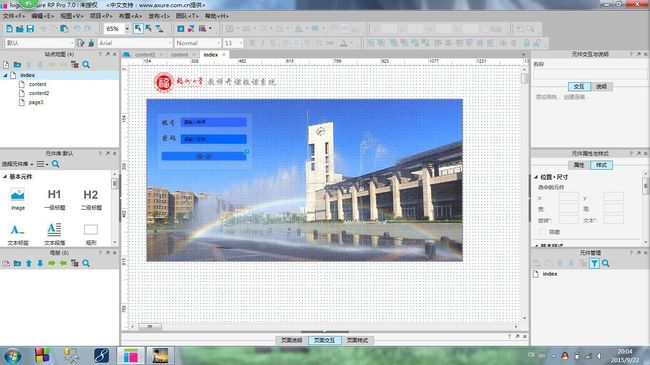Add a new folder in sitemap panel
Screen dimensions: 650x365
17,65
